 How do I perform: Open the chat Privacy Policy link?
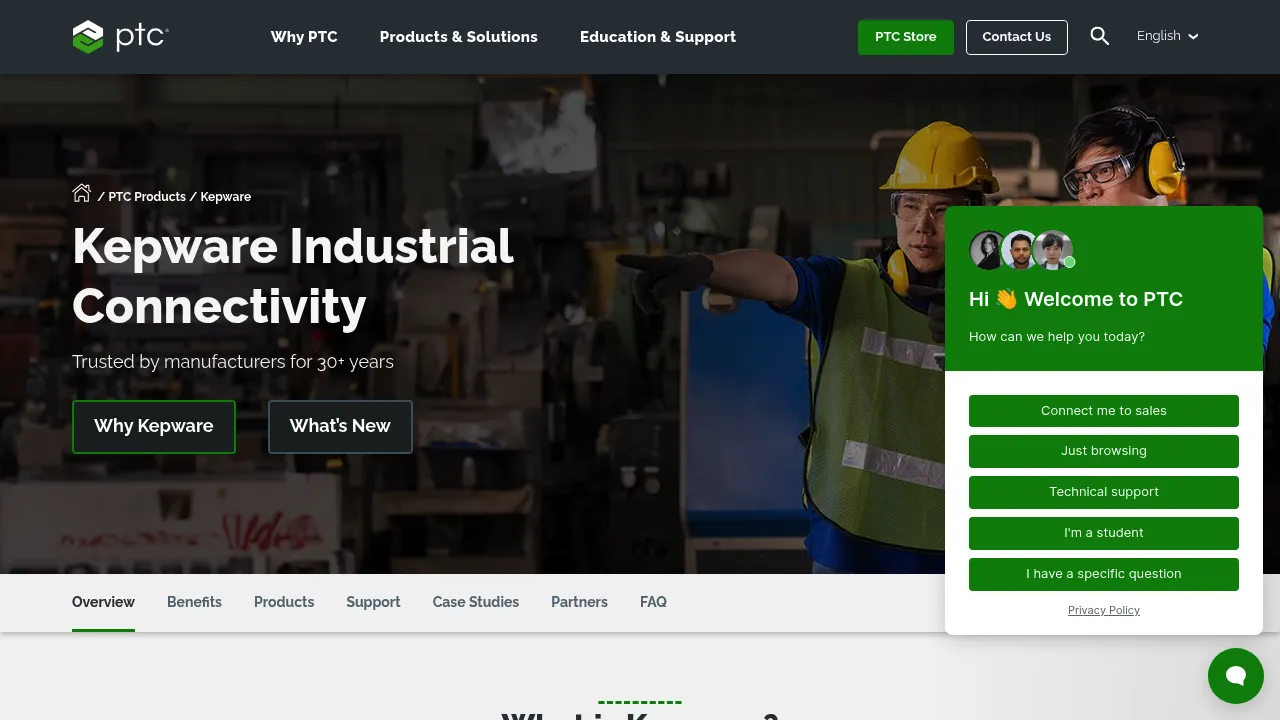[x=1104, y=610]
